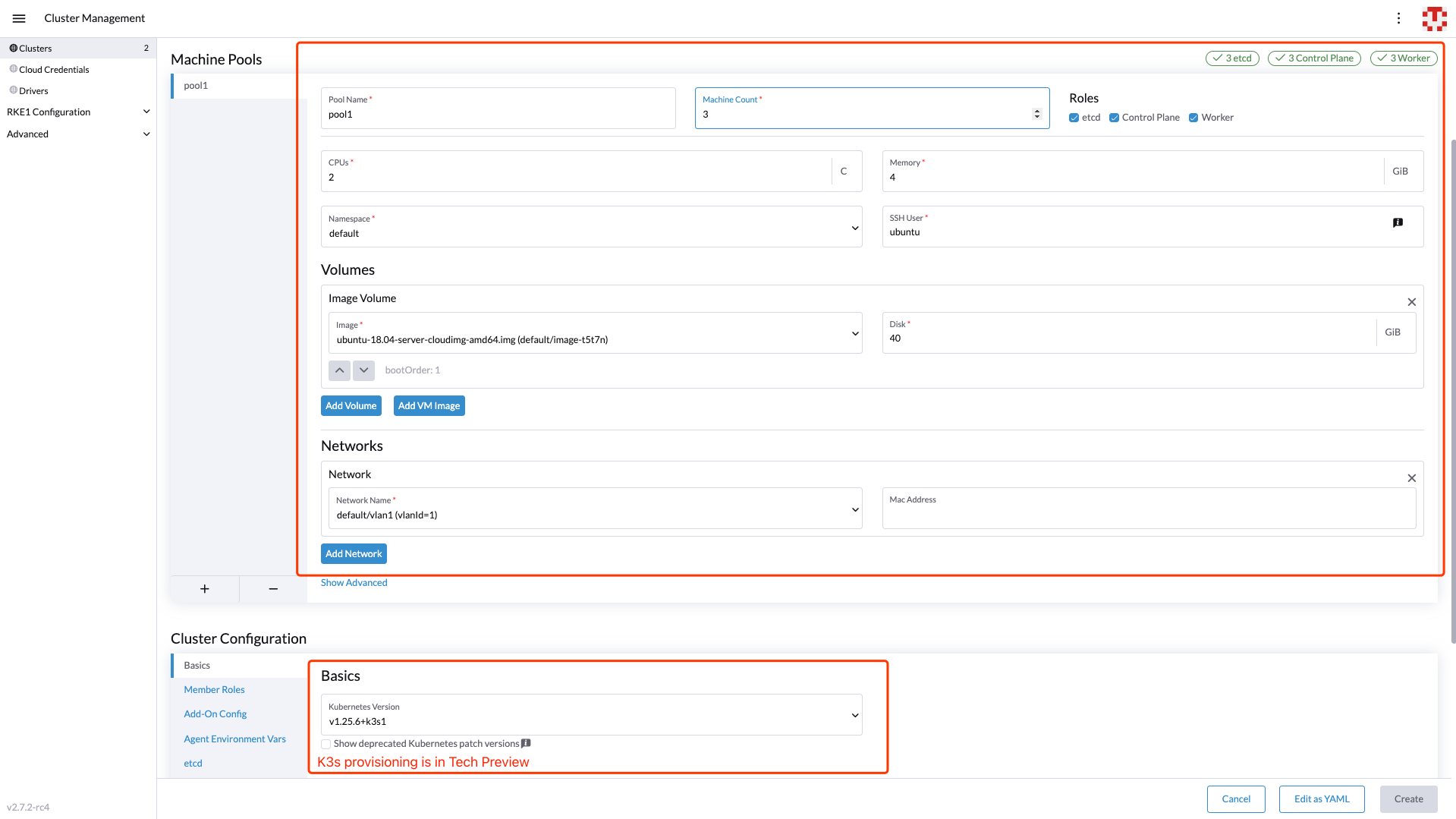Image resolution: width=1456 pixels, height=819 pixels.
Task: Remove the Network entry with X icon
Action: (x=1411, y=478)
